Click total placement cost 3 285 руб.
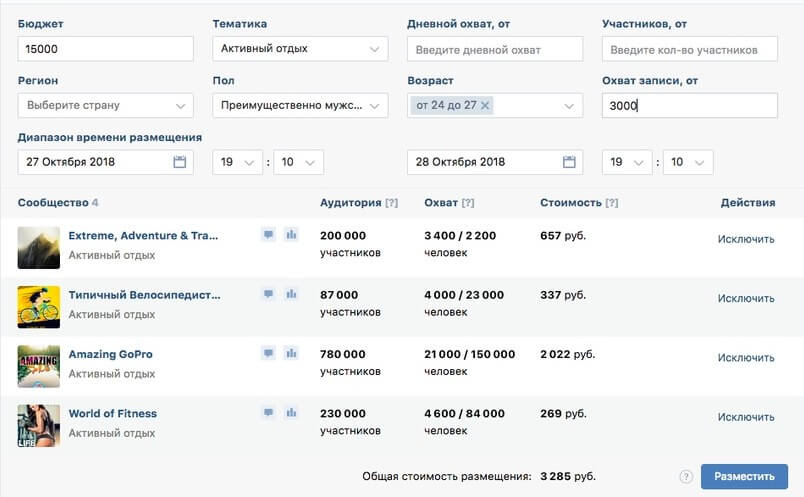This screenshot has height=497, width=804. [568, 476]
